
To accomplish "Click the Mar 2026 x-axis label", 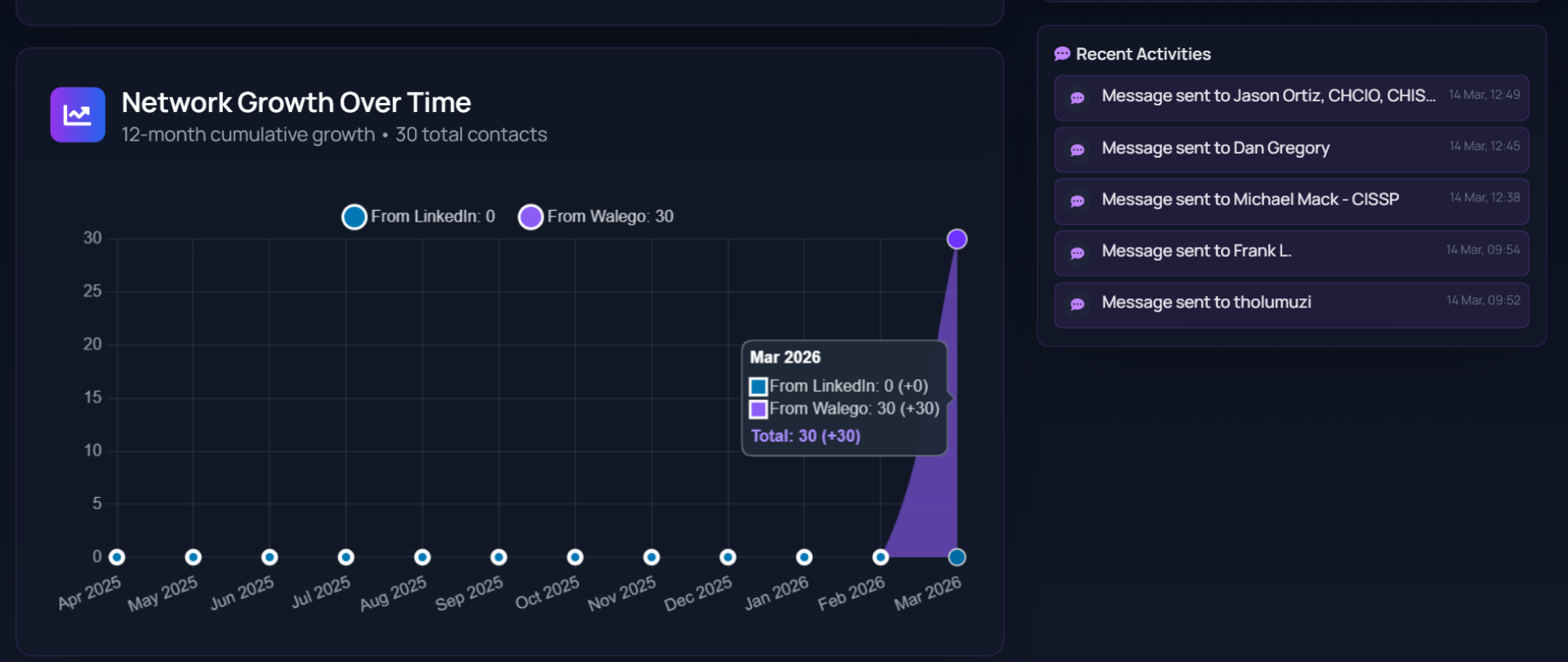I will coord(928,595).
